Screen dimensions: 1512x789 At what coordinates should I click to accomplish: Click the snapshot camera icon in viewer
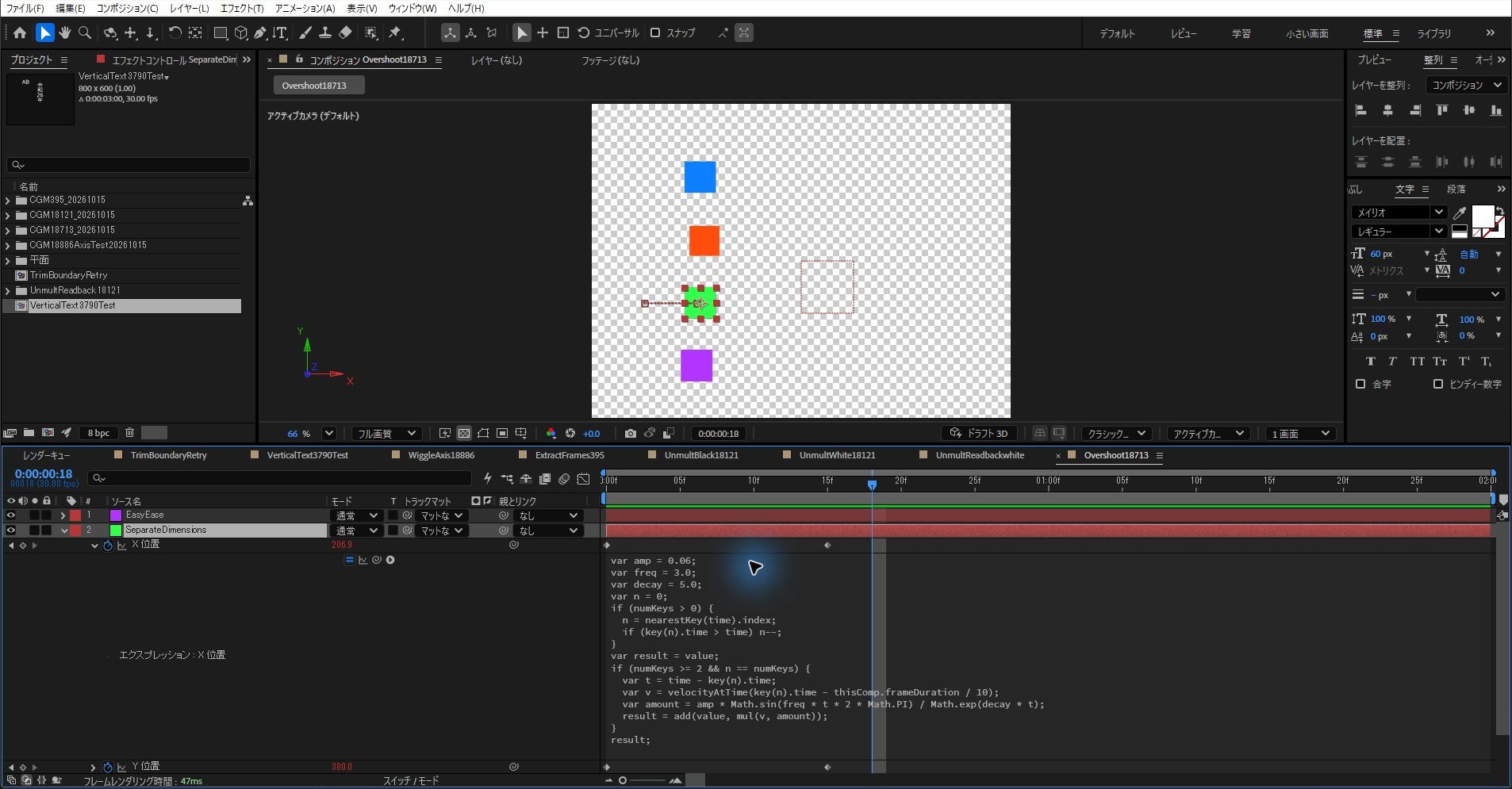(630, 434)
